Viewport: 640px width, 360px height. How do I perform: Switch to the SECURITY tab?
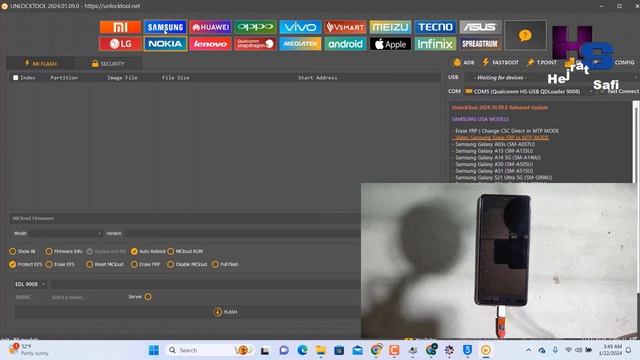coord(108,63)
